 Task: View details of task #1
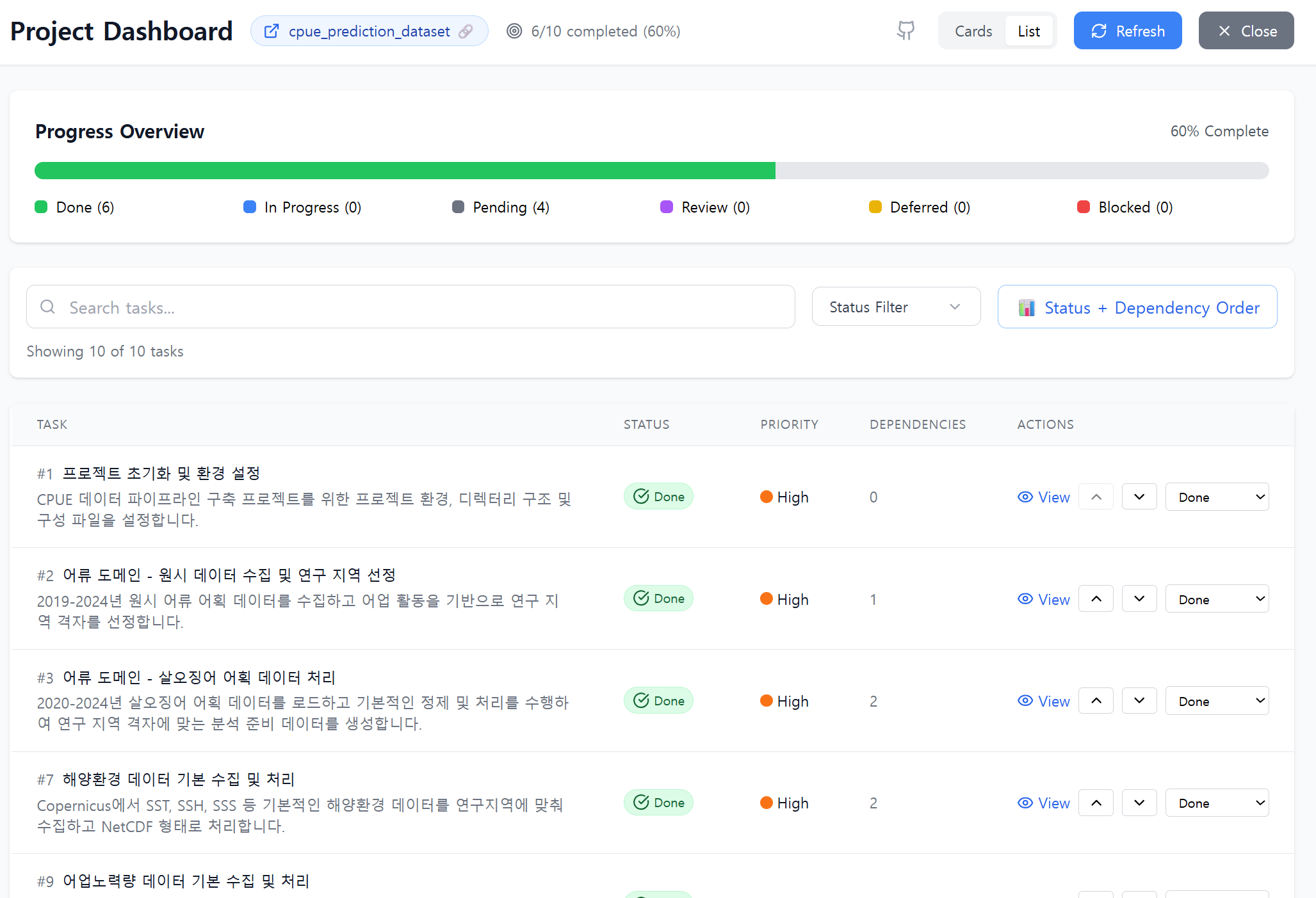[x=1044, y=497]
